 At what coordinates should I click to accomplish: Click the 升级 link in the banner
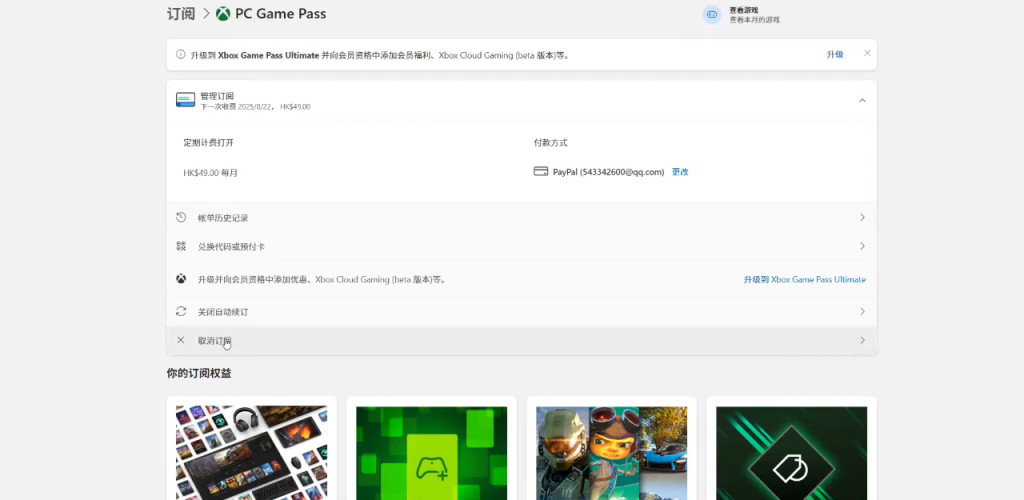click(x=835, y=55)
